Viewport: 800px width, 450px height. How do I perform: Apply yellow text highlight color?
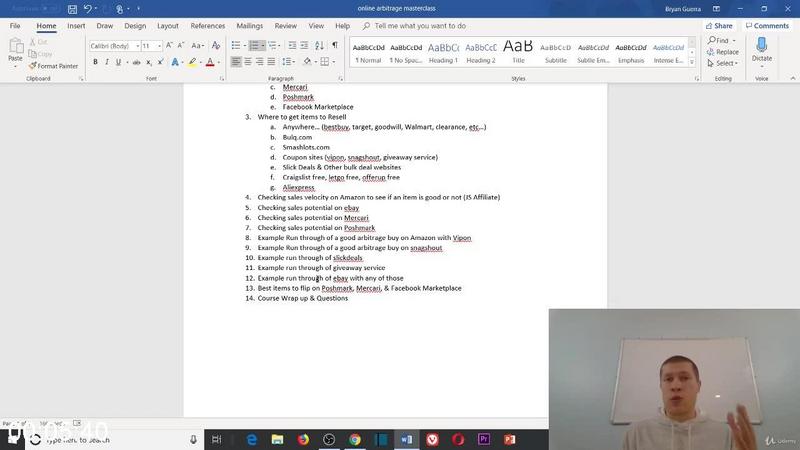pos(192,62)
